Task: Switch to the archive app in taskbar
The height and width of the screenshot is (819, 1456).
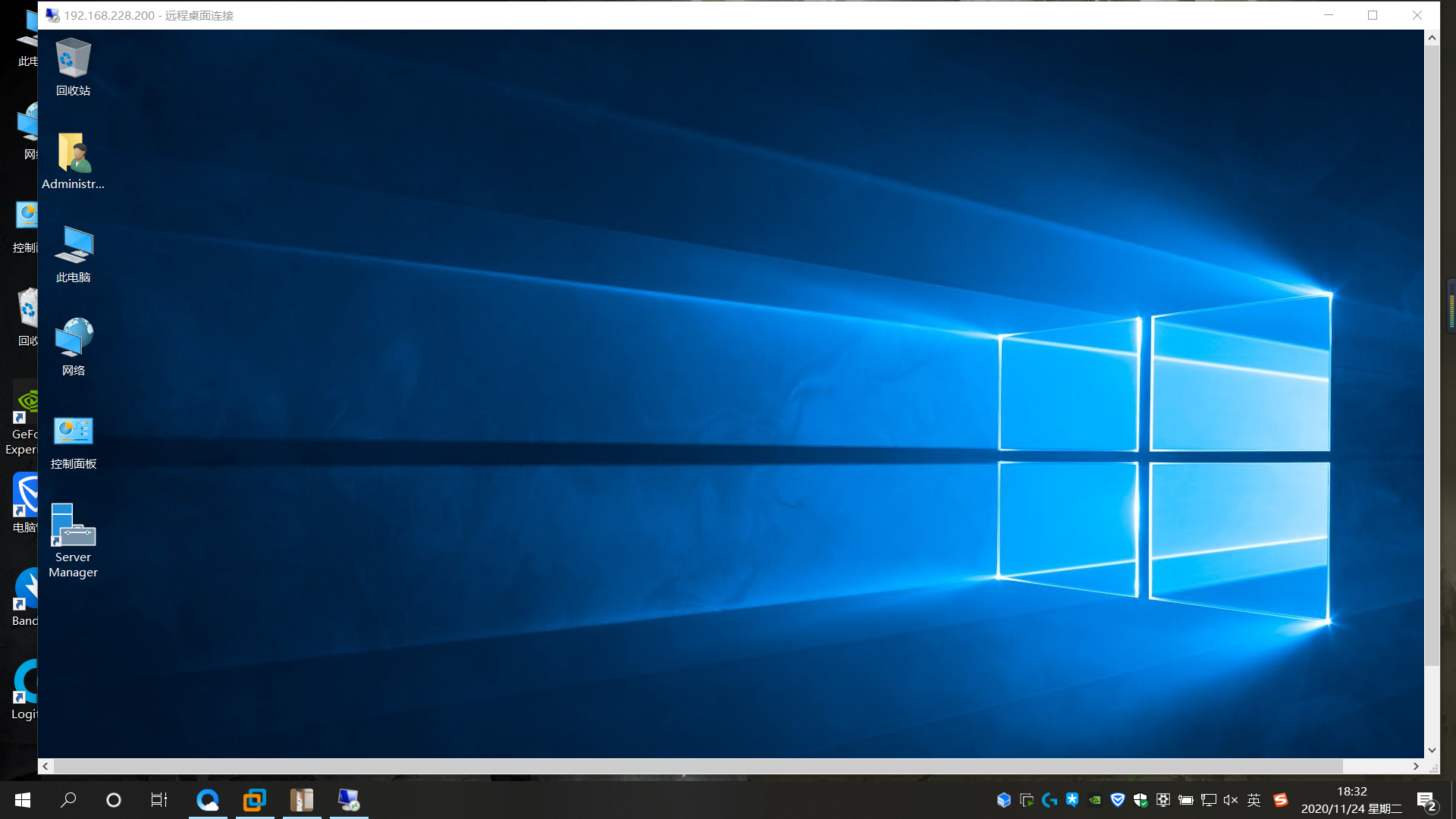Action: tap(302, 800)
